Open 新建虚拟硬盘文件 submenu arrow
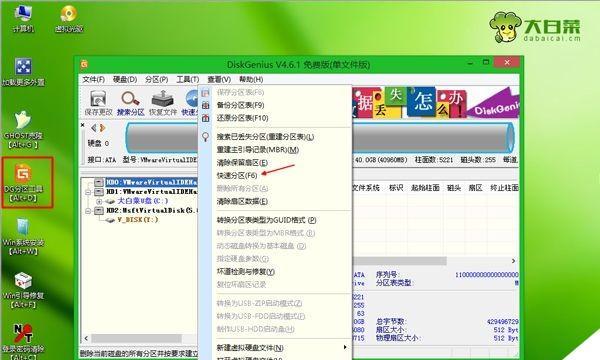The height and width of the screenshot is (360, 600). (345, 347)
